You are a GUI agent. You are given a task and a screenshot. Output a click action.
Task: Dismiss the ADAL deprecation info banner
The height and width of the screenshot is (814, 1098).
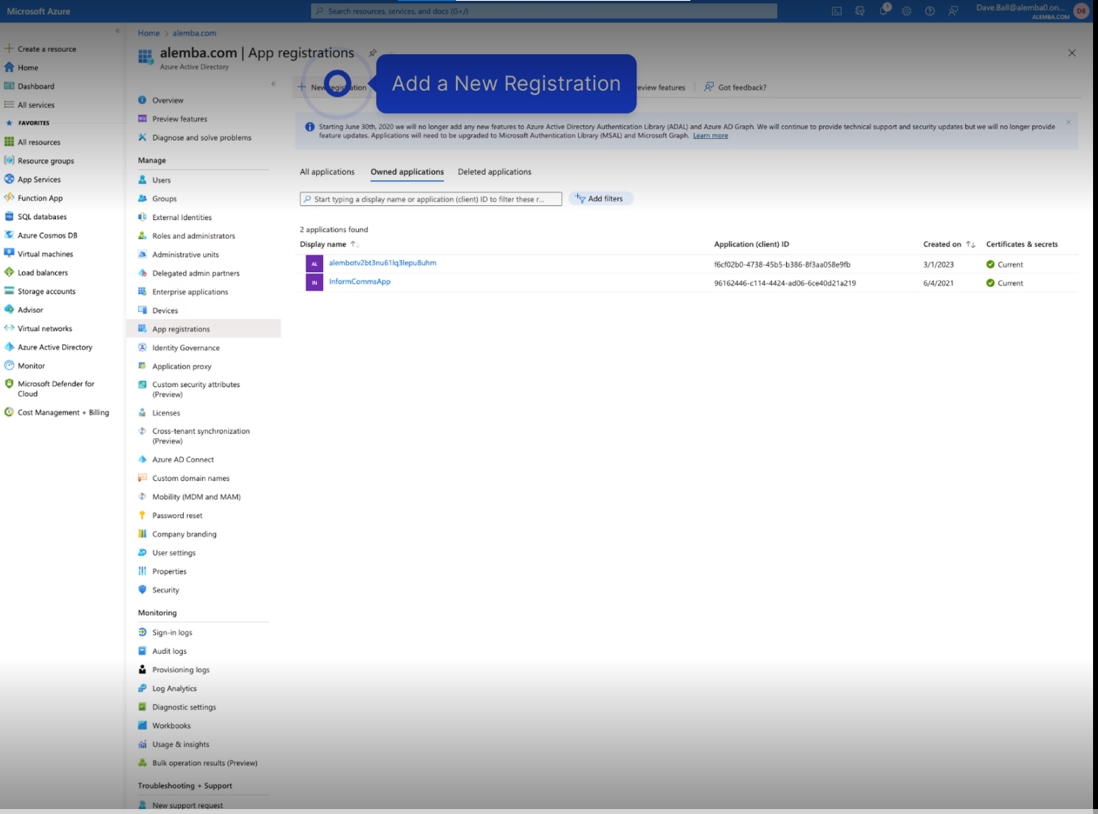pos(1068,123)
